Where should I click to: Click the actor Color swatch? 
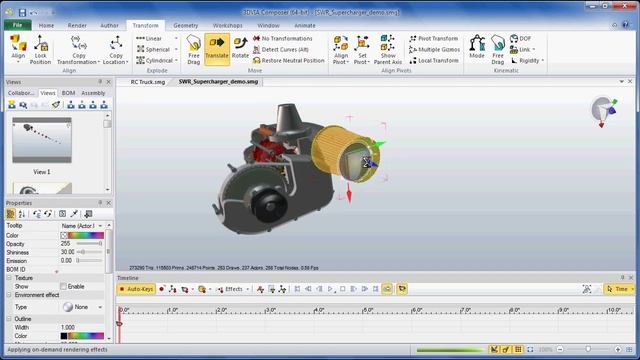click(82, 236)
